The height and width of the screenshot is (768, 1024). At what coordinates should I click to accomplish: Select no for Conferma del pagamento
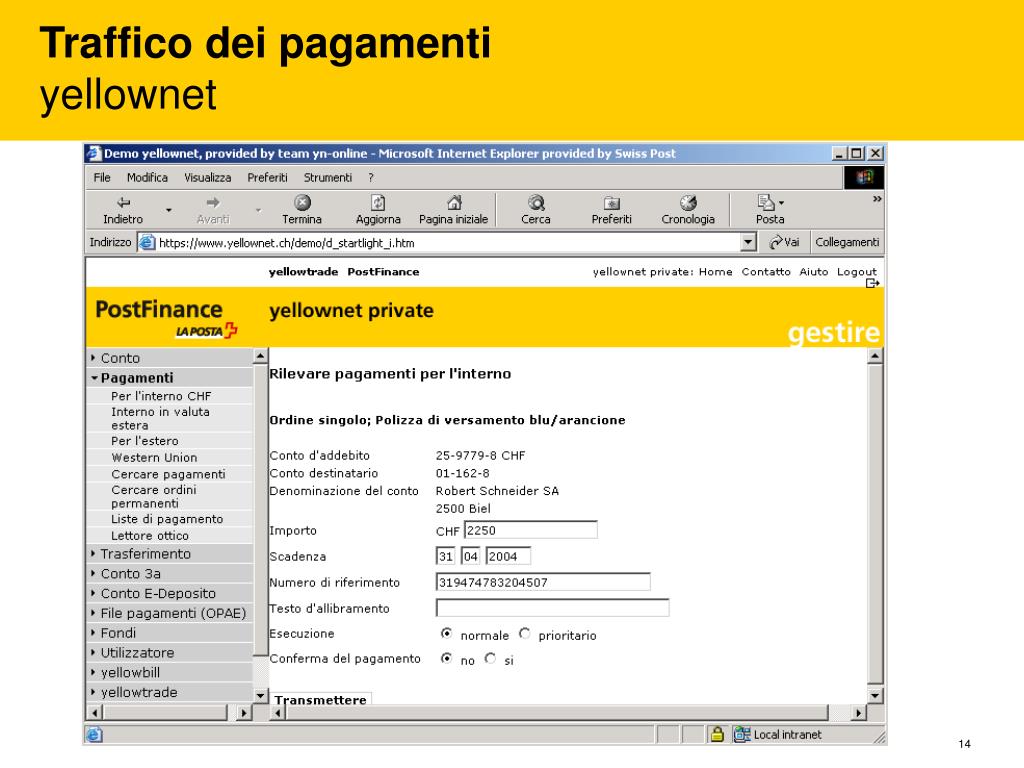[447, 658]
